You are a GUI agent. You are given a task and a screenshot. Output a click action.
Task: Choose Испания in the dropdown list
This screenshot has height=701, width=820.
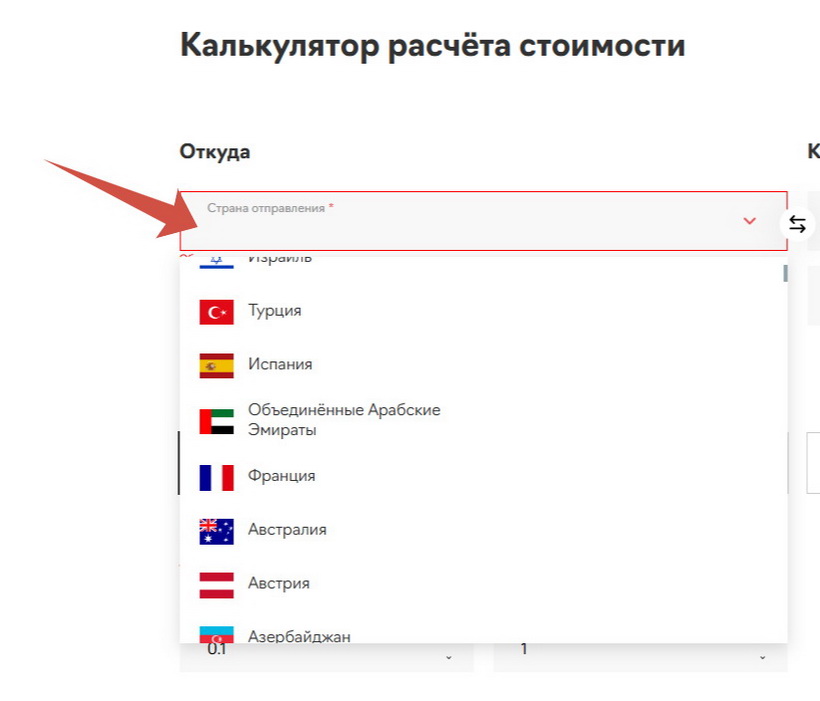coord(280,365)
